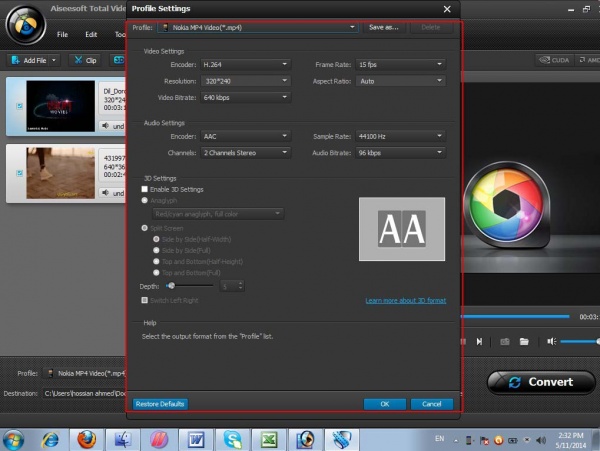Click the Windows Start button
Image resolution: width=600 pixels, height=451 pixels.
click(15, 438)
